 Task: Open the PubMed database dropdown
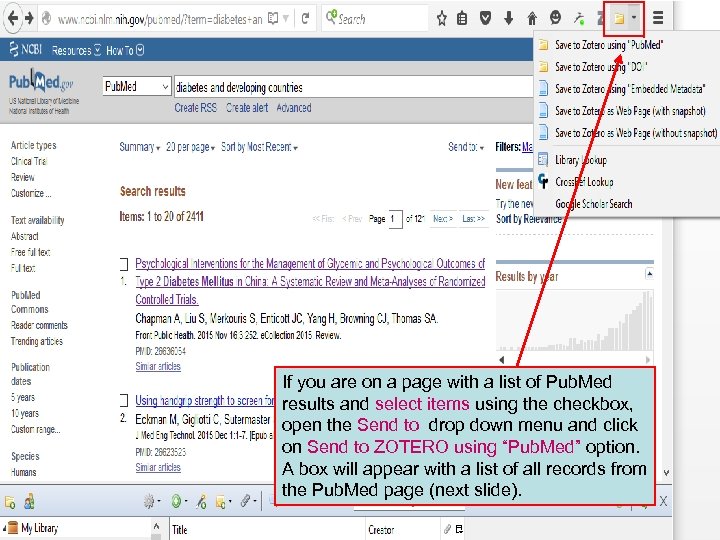137,86
